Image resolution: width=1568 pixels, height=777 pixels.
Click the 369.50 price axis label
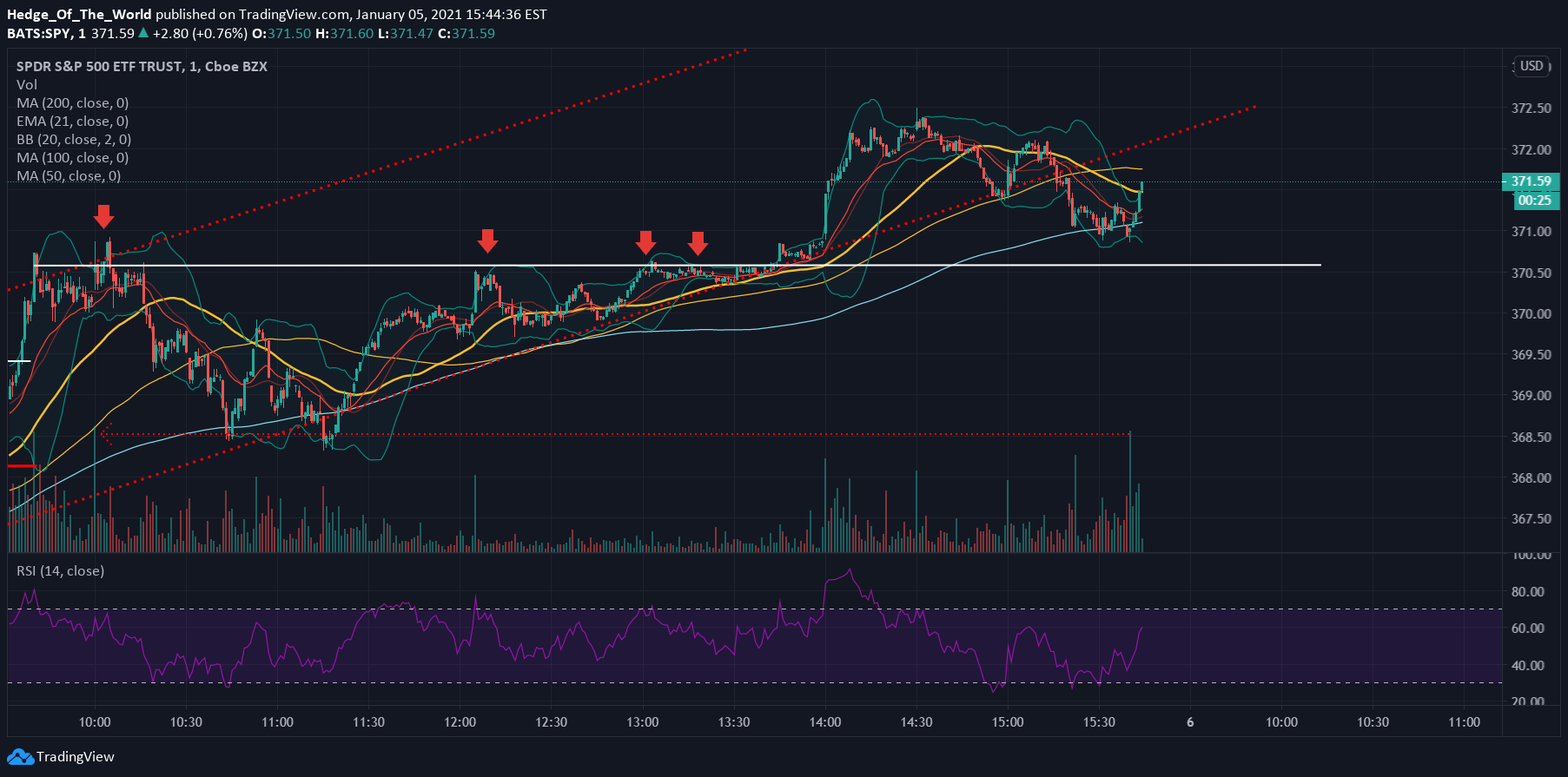(1532, 355)
